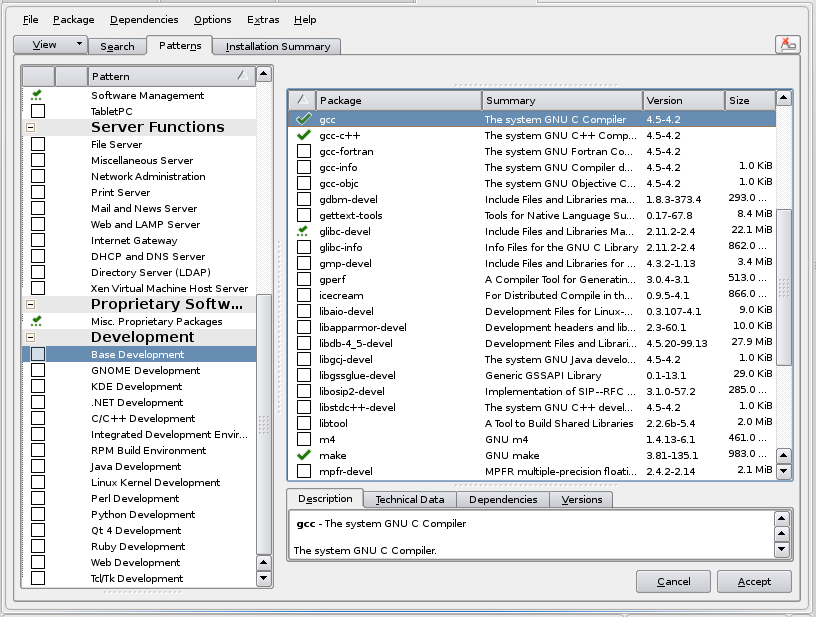Select the gdbm-devel package row
This screenshot has height=617, width=816.
(x=532, y=199)
